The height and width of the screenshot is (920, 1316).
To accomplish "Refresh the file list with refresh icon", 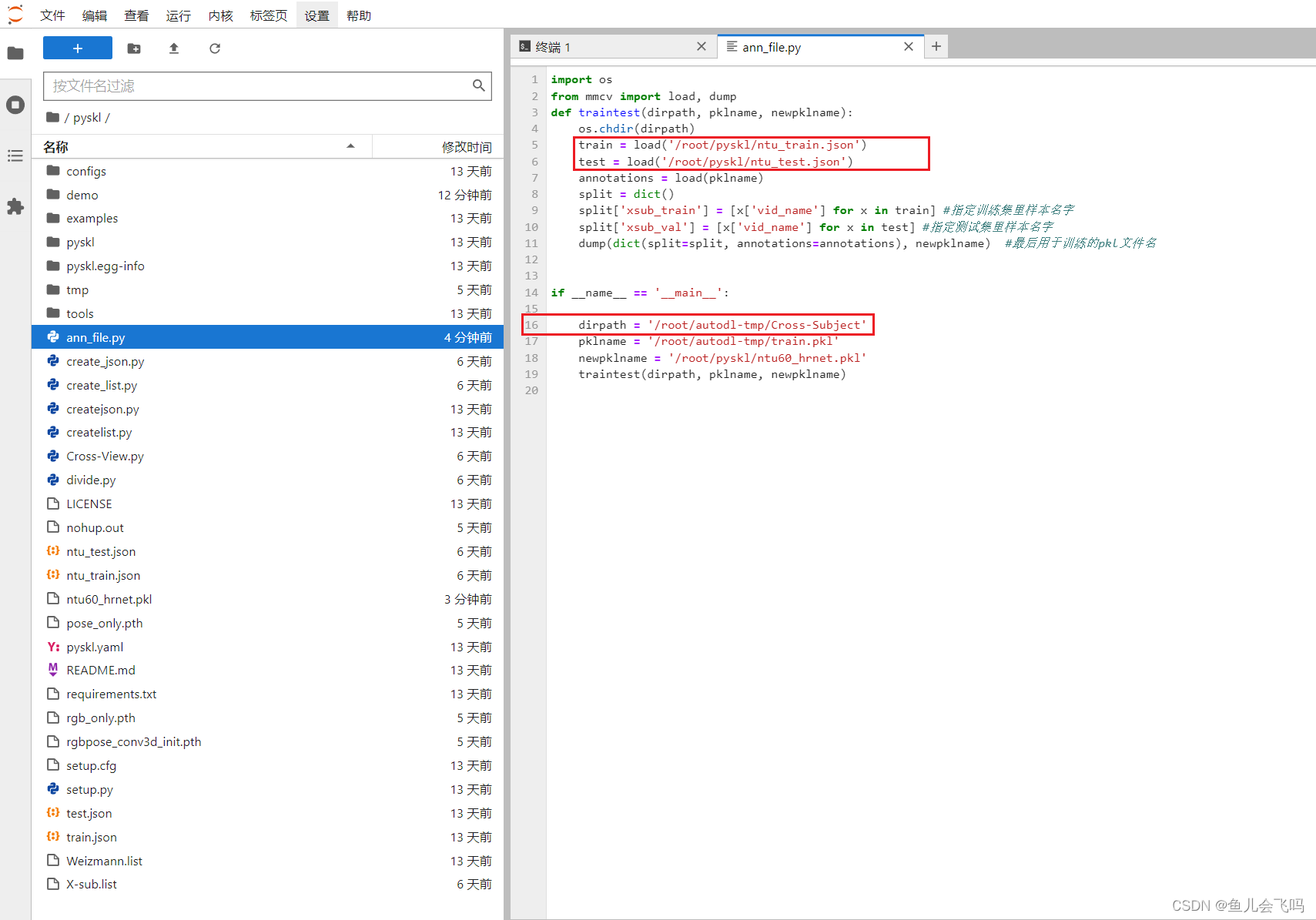I will (x=214, y=48).
